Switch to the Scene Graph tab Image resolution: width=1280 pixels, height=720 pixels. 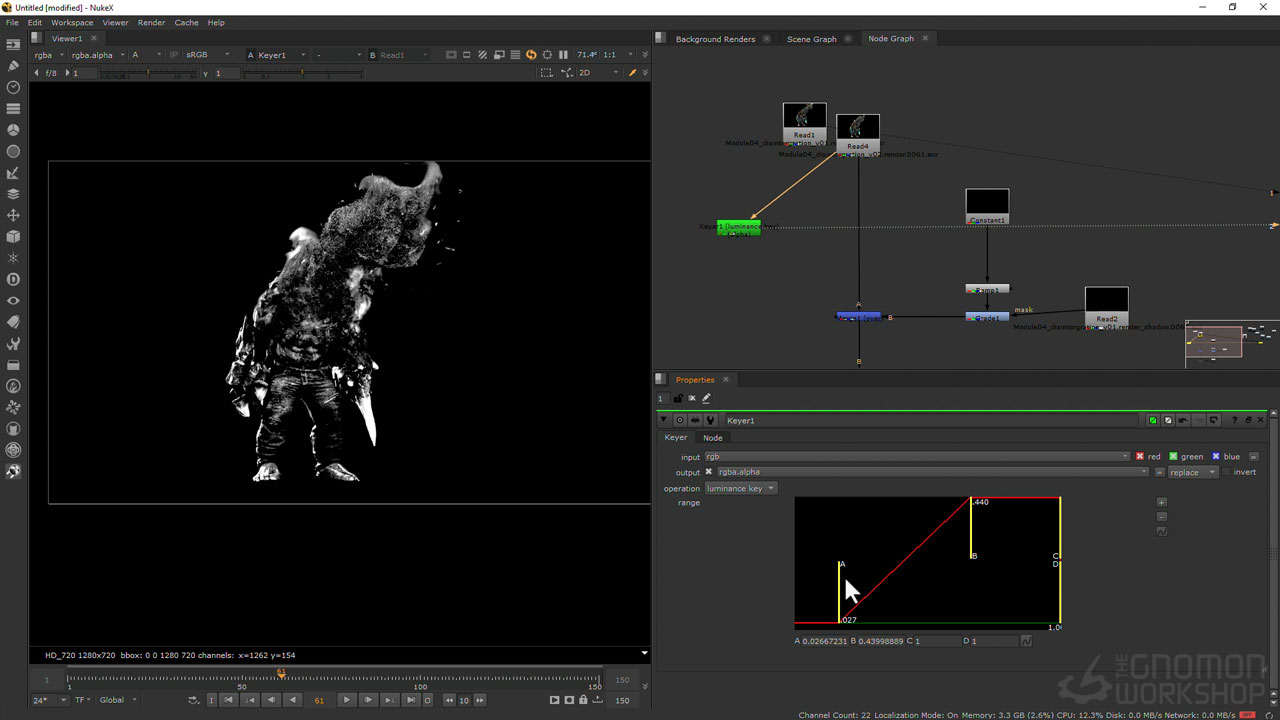tap(811, 39)
